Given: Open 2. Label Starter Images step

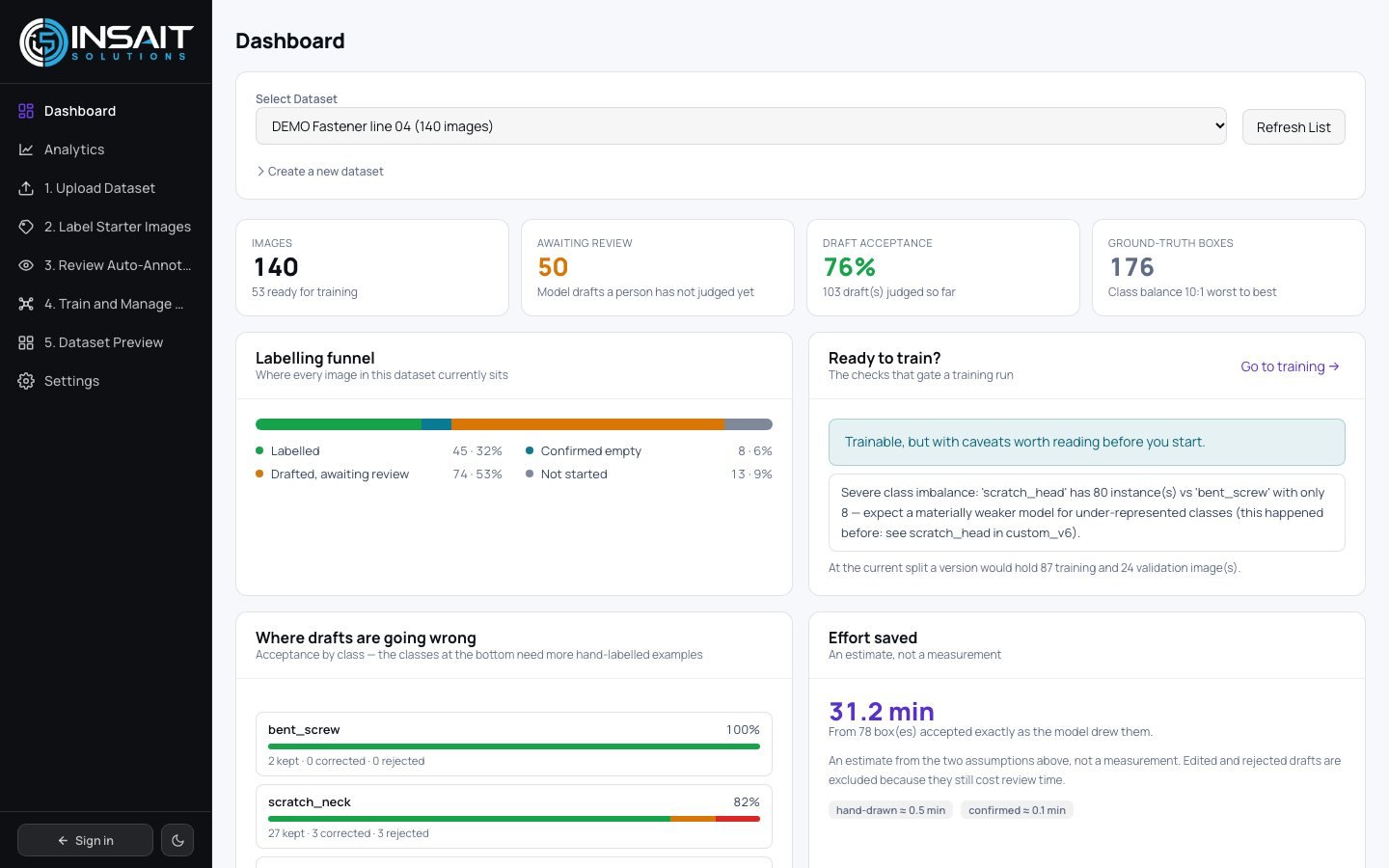Looking at the screenshot, I should (106, 227).
